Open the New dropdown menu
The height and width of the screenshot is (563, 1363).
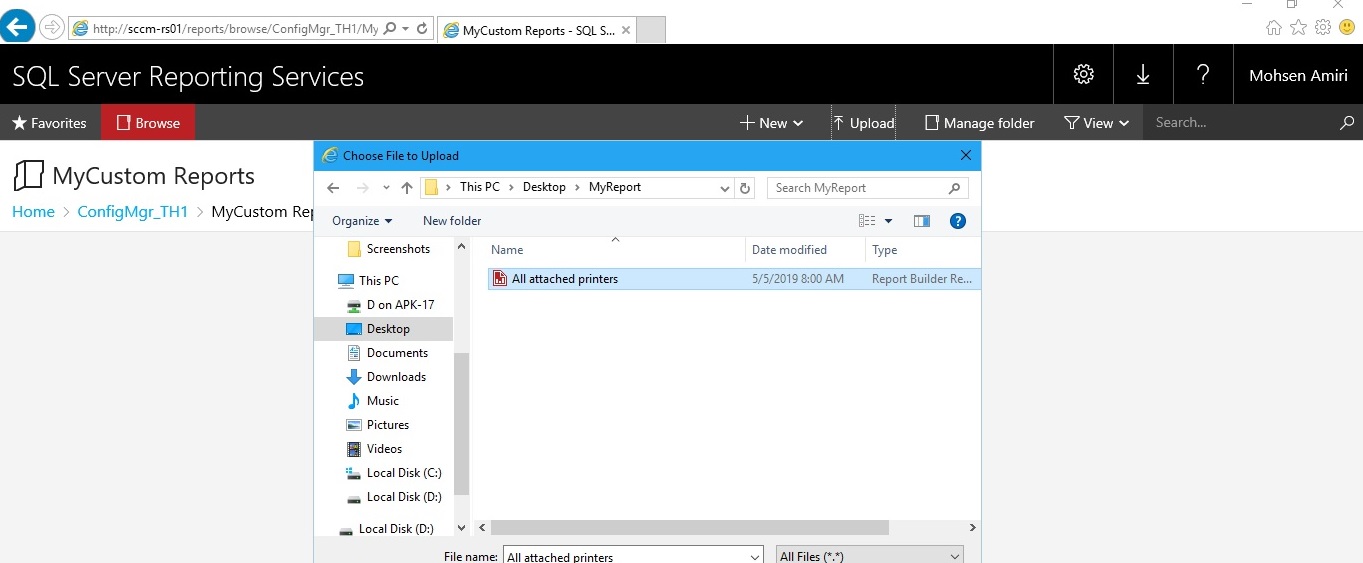pyautogui.click(x=771, y=123)
